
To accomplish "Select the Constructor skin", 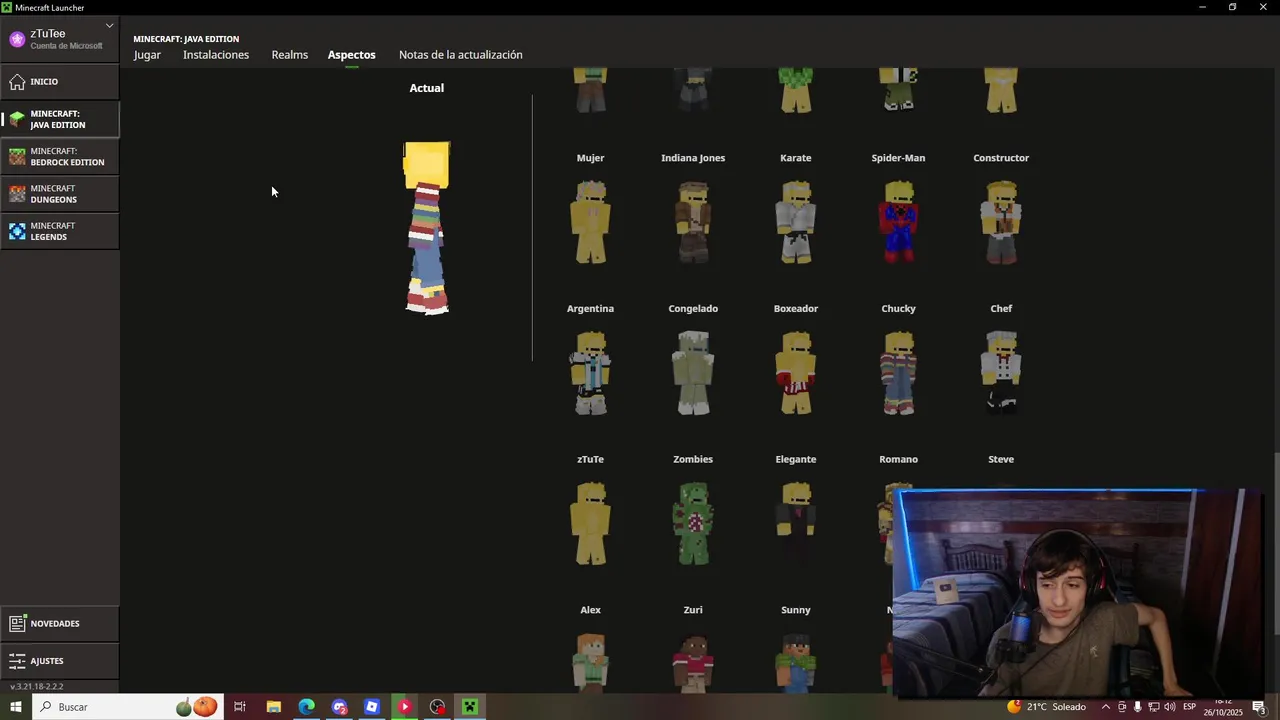I will (x=1001, y=222).
